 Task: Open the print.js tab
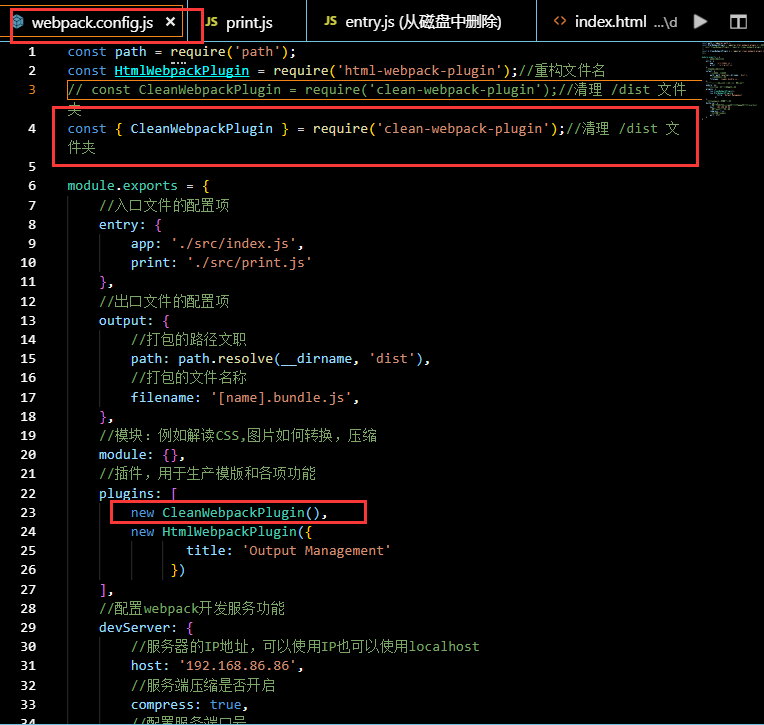coord(248,22)
